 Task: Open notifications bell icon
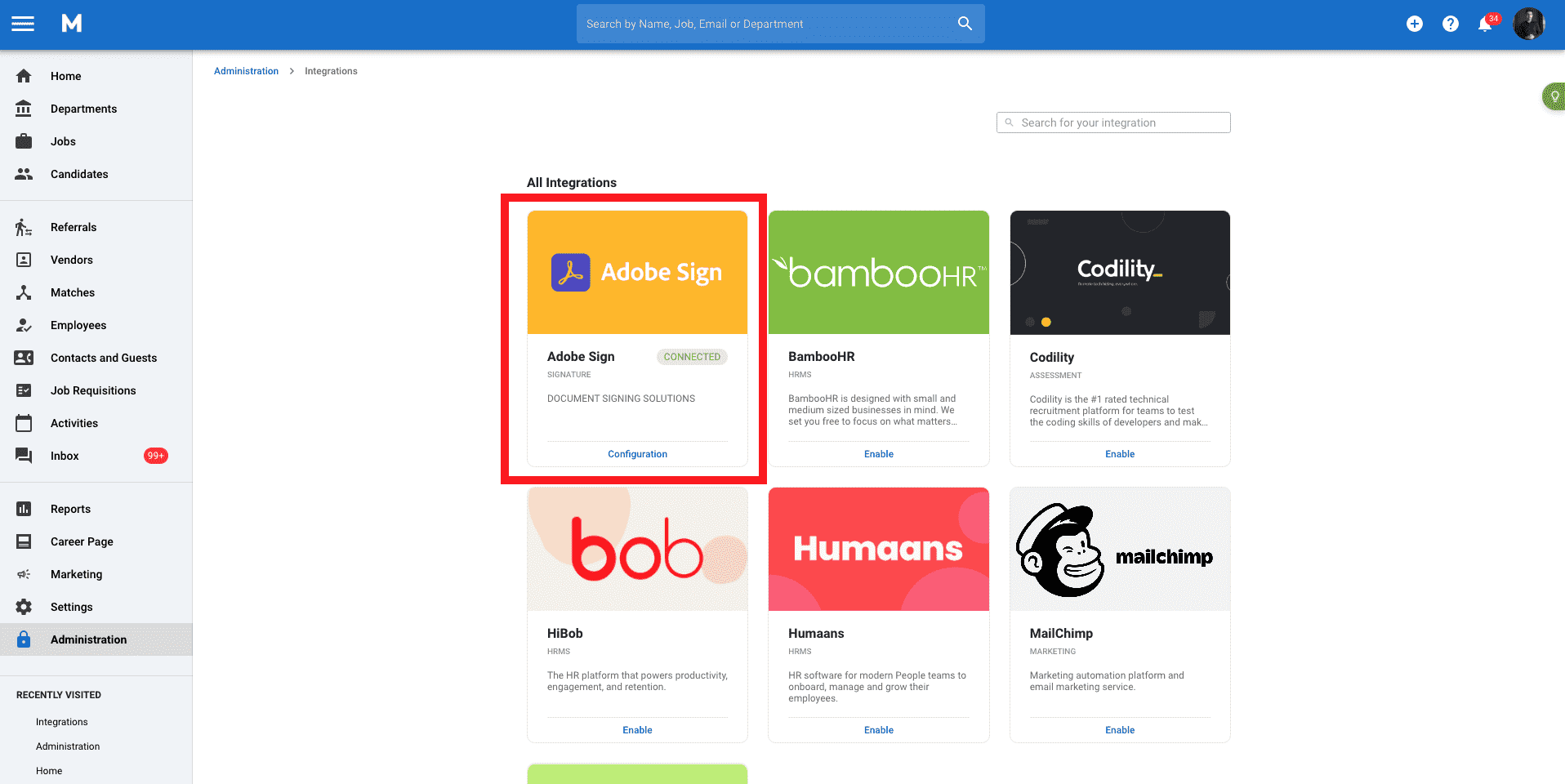(1486, 24)
